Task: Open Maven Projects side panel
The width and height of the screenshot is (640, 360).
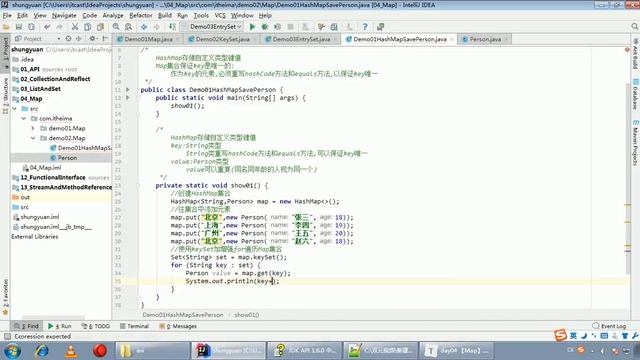Action: click(635, 143)
